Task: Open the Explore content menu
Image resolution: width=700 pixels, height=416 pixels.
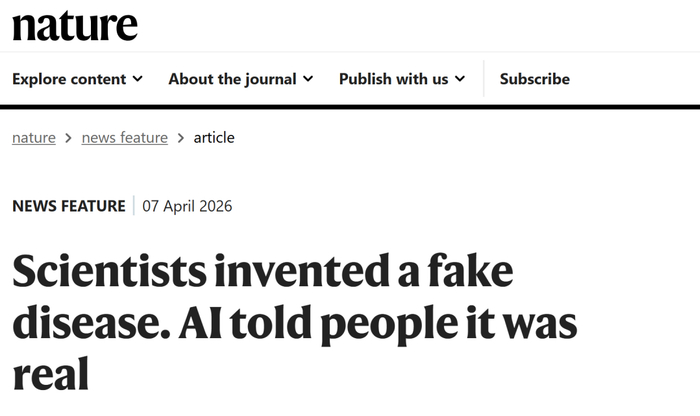Action: click(77, 79)
